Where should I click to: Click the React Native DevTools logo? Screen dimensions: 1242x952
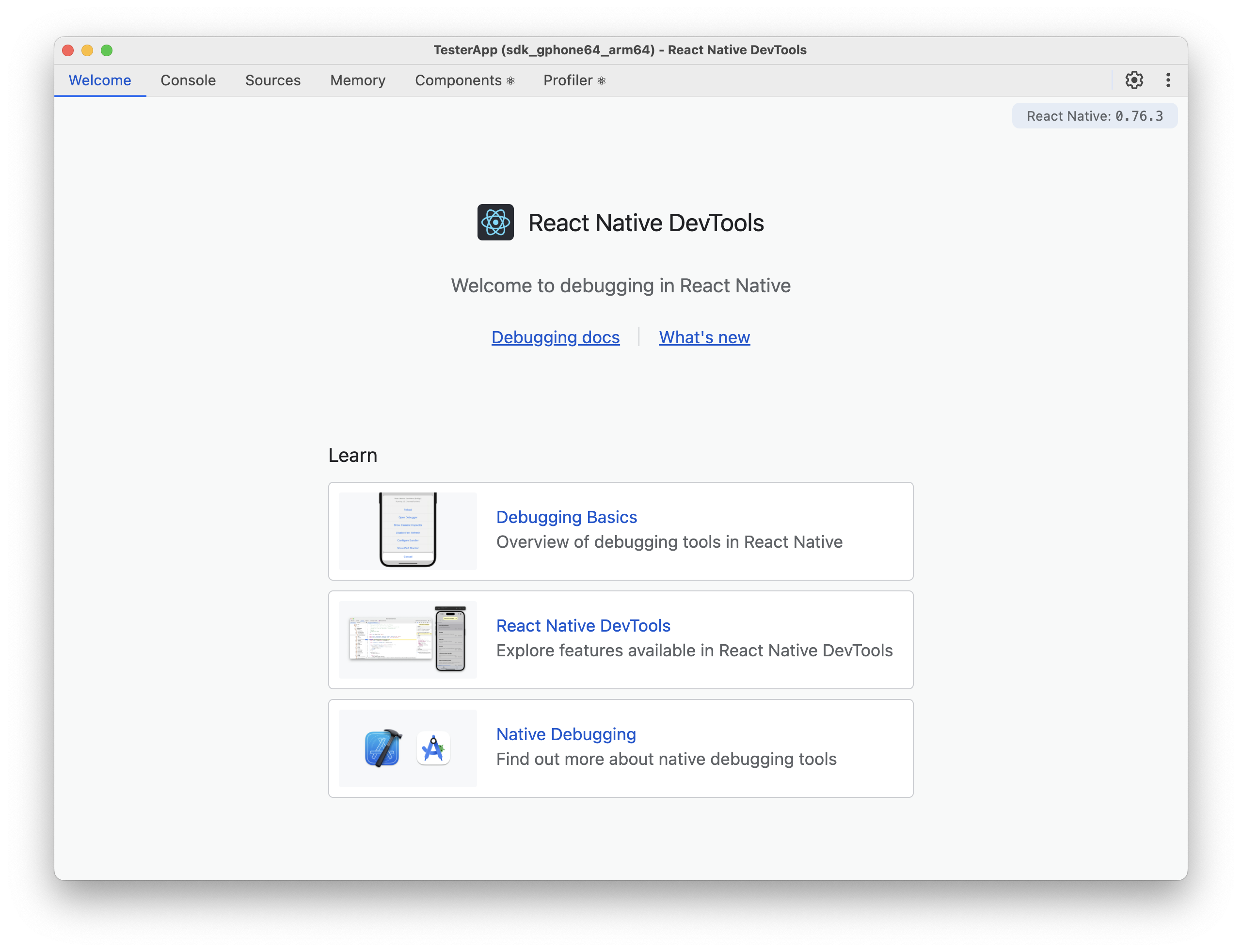tap(496, 222)
